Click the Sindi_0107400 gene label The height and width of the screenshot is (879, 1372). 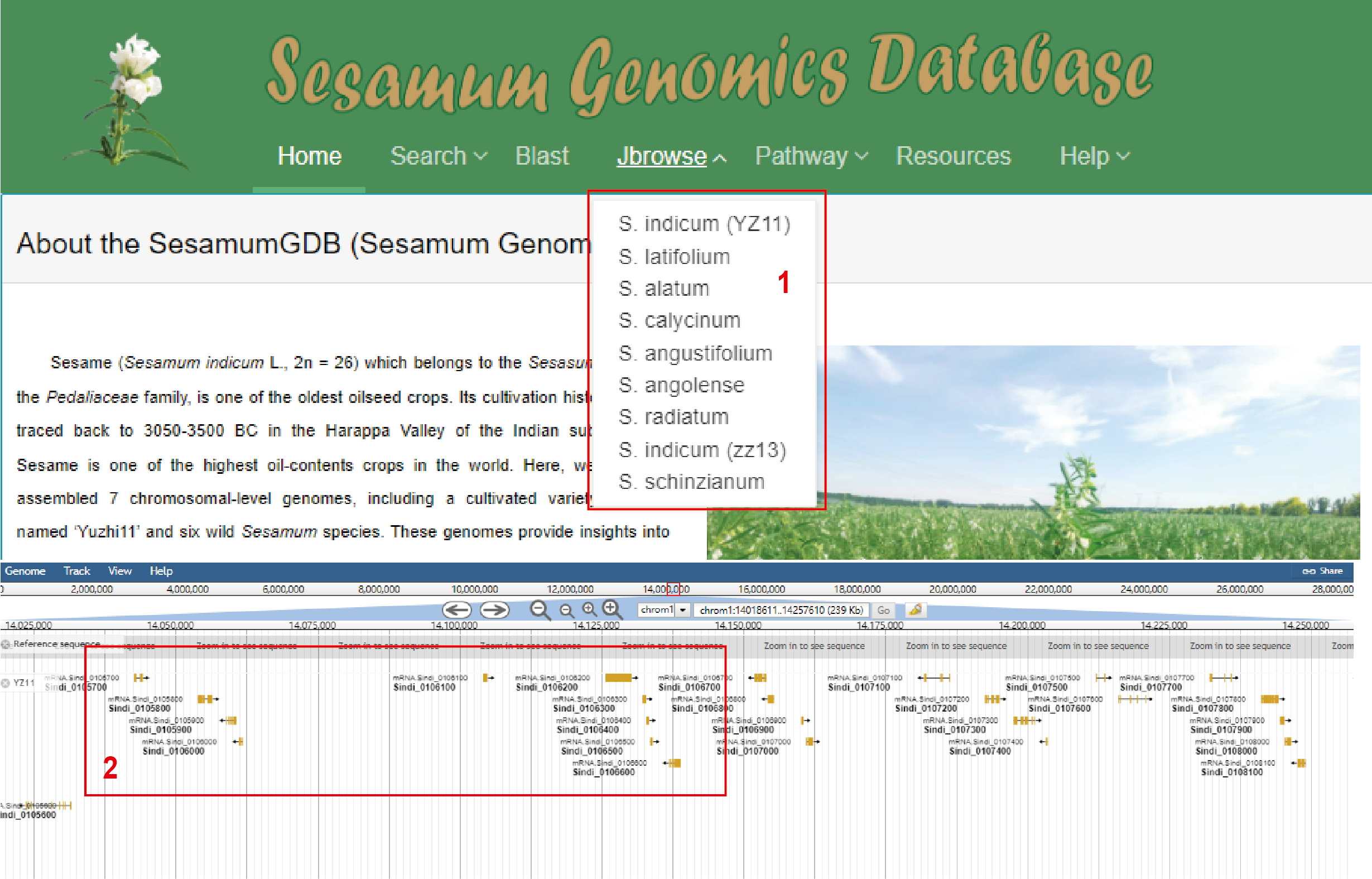point(980,751)
